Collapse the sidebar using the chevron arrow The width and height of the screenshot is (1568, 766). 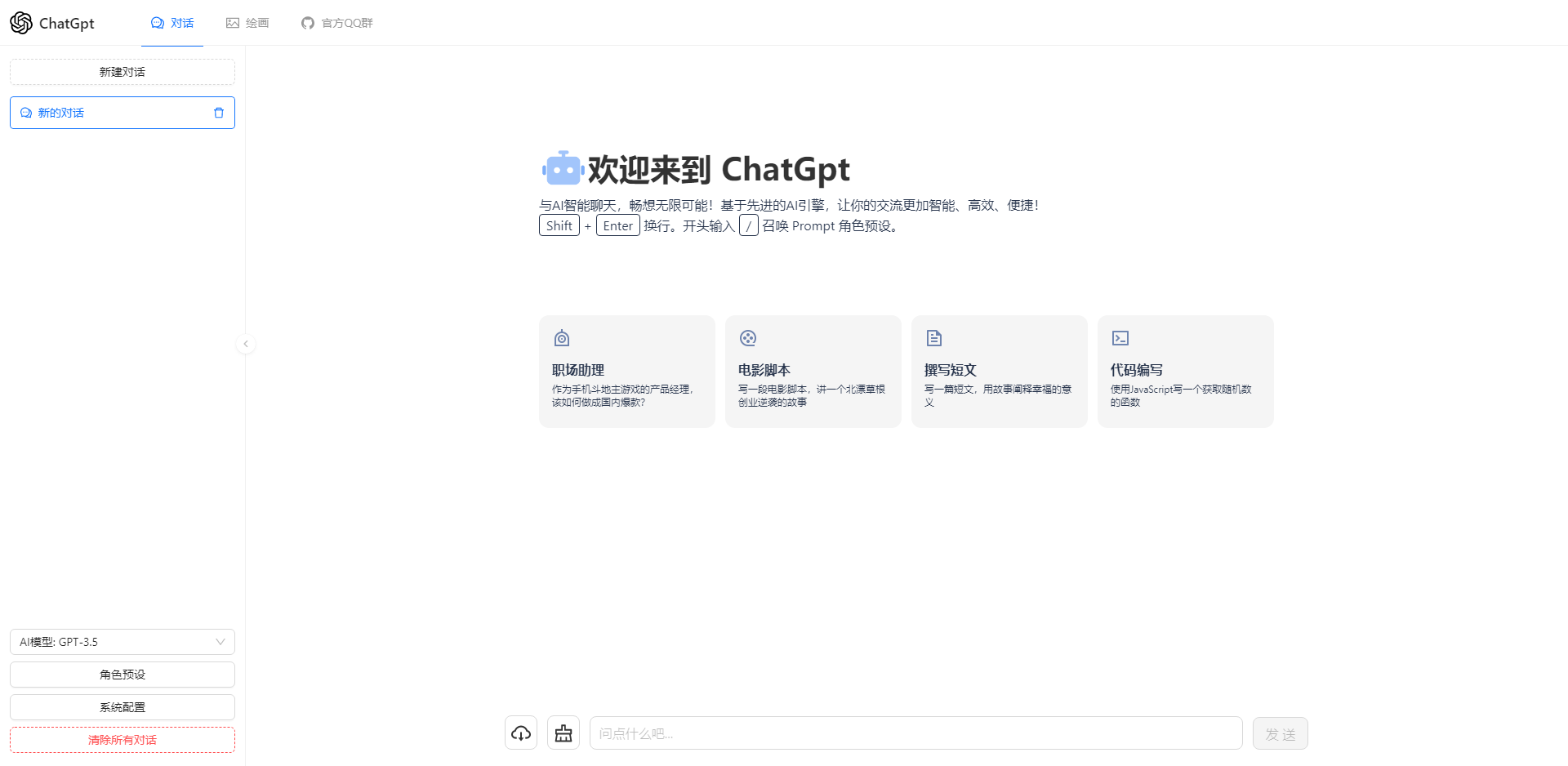pos(246,343)
